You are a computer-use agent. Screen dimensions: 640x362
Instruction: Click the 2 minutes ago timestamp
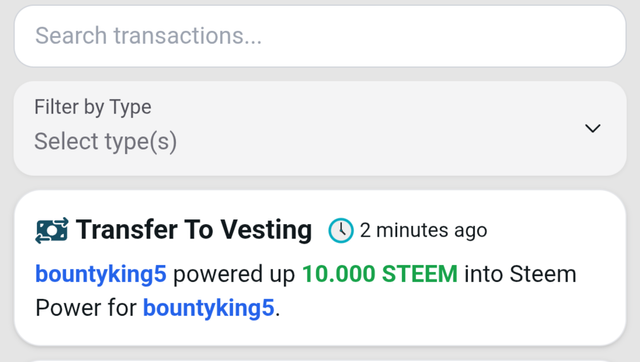[x=423, y=231]
